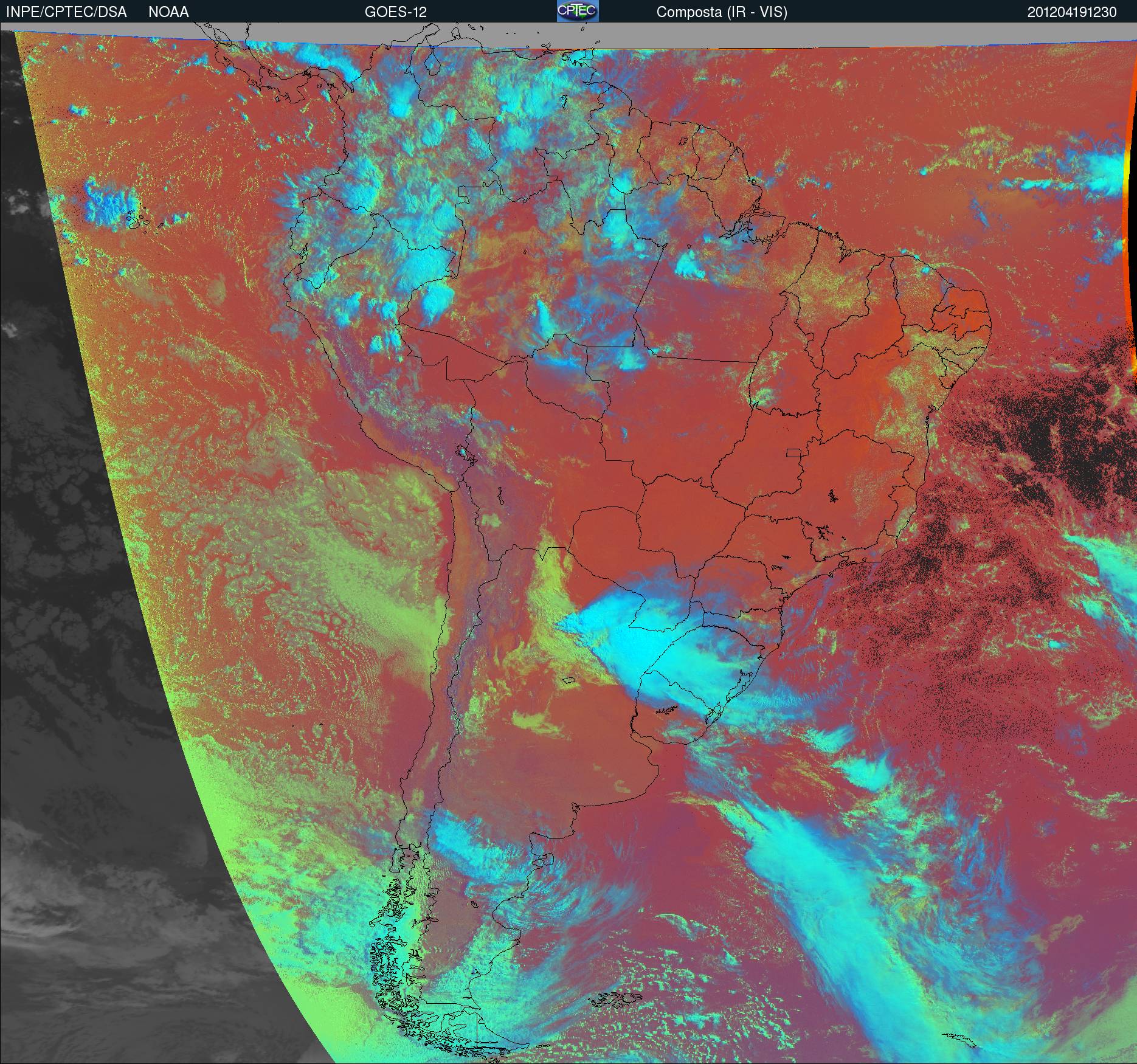Viewport: 1137px width, 1064px height.
Task: Click the INPE/CPTEC/DSA header text
Action: [66, 12]
